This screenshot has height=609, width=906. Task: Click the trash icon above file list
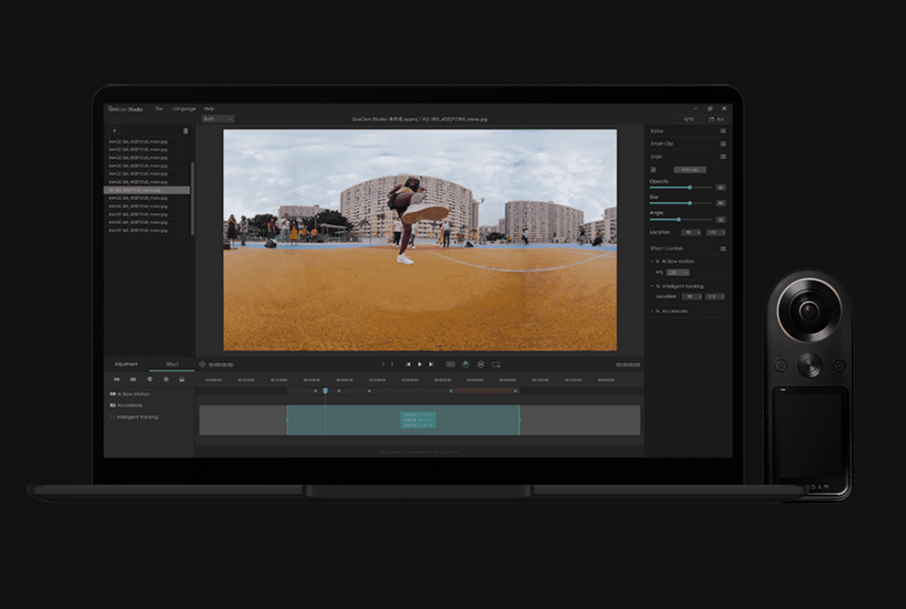[x=185, y=131]
